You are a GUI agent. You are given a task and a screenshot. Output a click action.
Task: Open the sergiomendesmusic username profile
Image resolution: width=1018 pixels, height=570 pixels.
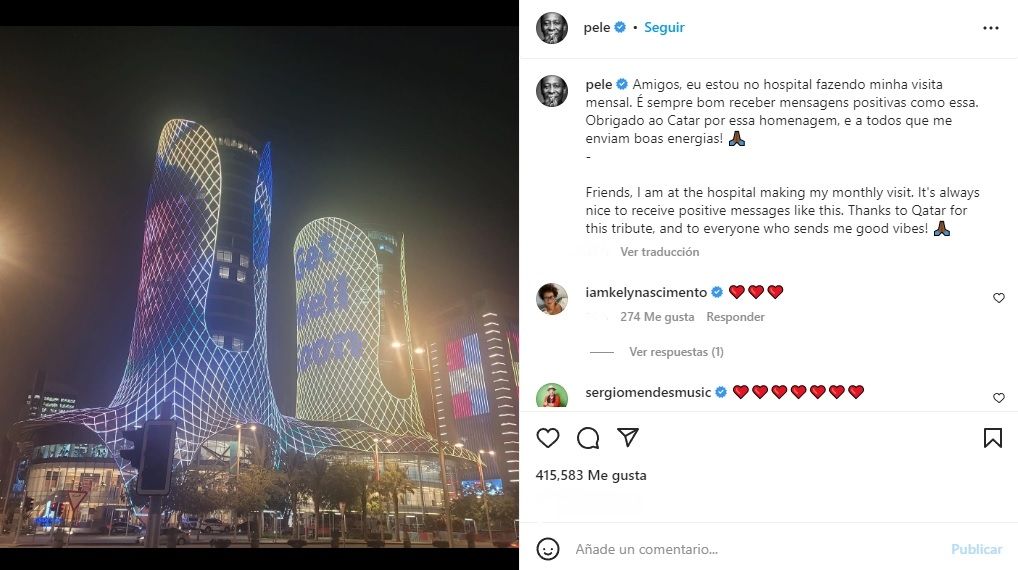pos(648,392)
